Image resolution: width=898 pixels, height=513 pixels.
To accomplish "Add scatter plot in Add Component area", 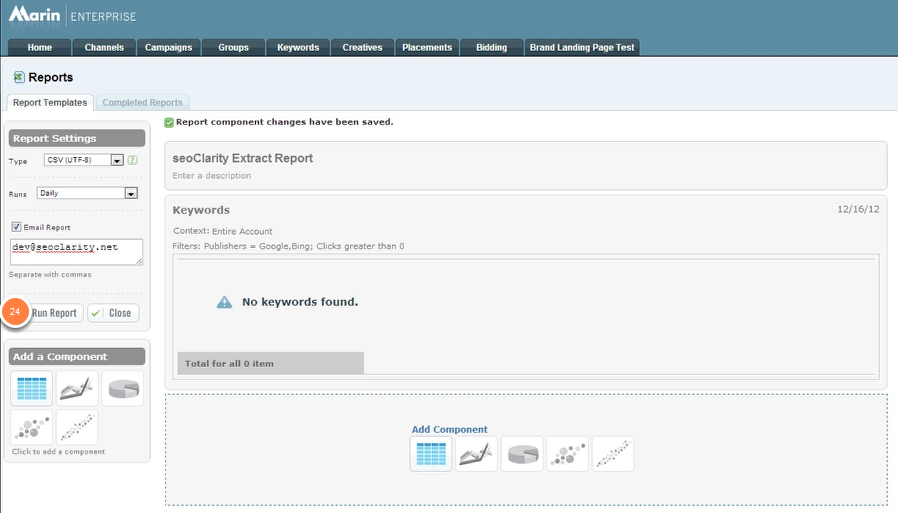I will click(x=613, y=454).
